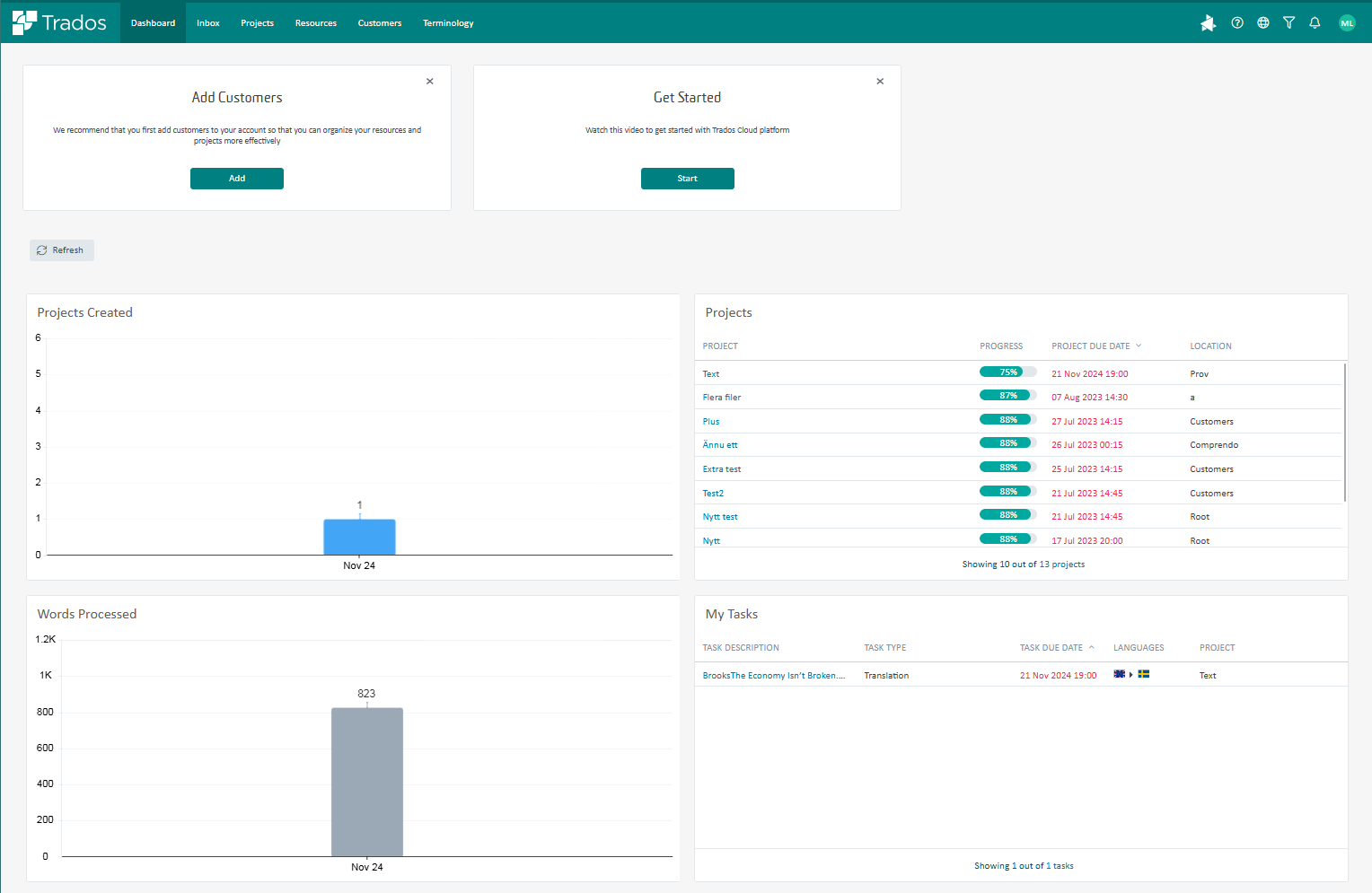The width and height of the screenshot is (1372, 893).
Task: Click the 'Comprendo' location cell
Action: click(x=1214, y=445)
